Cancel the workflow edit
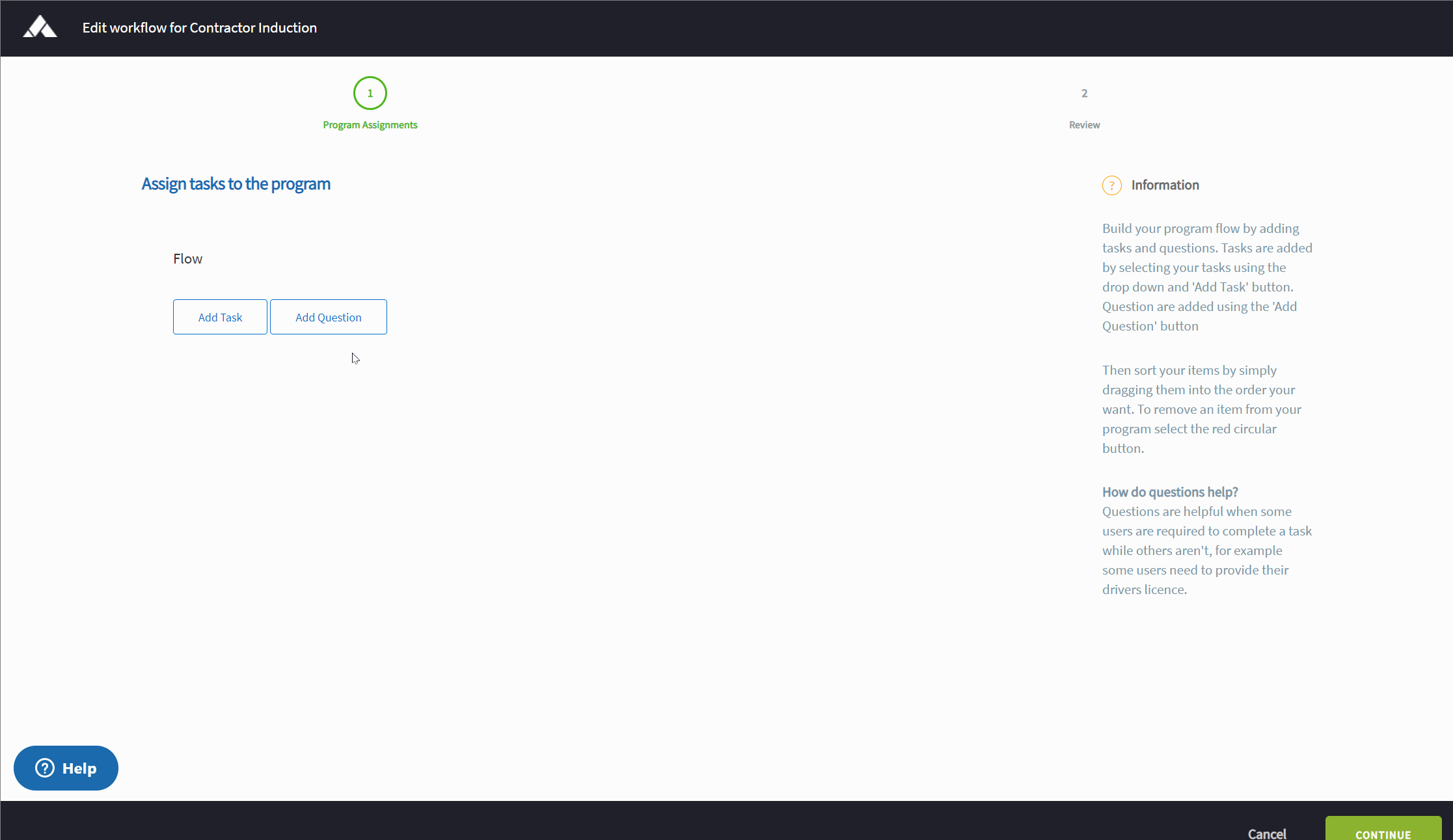The height and width of the screenshot is (840, 1453). [1266, 833]
